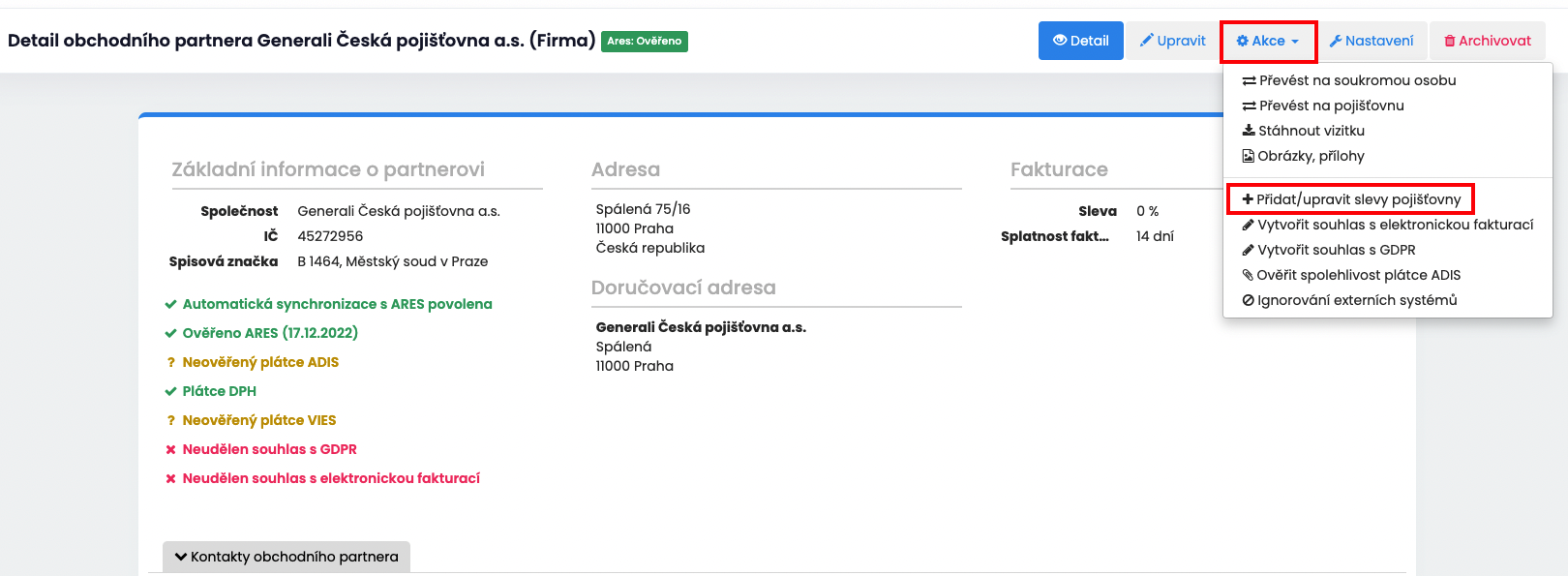Open the Detail view button
Viewport: 1568px width, 576px height.
(x=1080, y=41)
